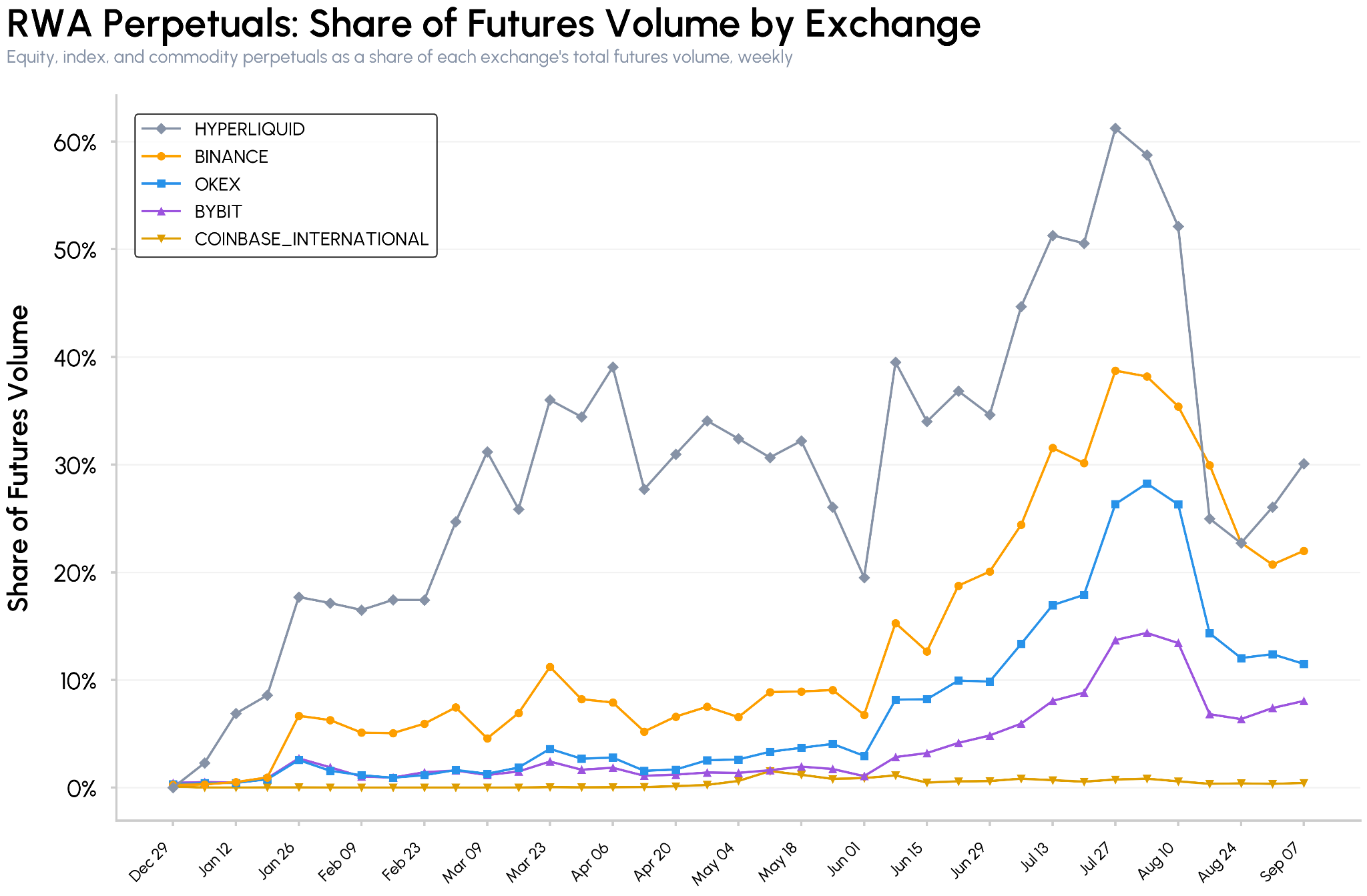Click the COINBASE_INTERNATIONAL inverted triangle legend marker
The height and width of the screenshot is (896, 1367).
click(x=162, y=239)
